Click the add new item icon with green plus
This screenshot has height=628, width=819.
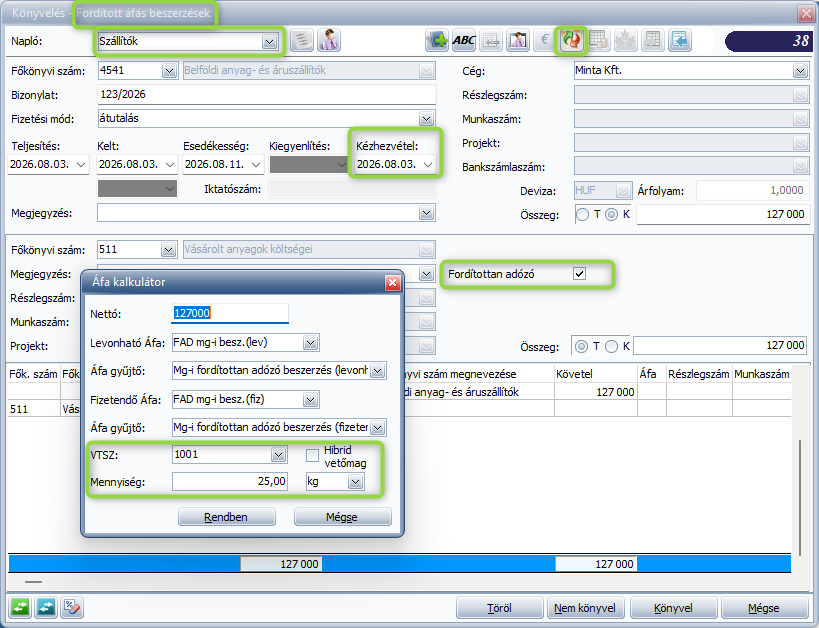pos(437,40)
